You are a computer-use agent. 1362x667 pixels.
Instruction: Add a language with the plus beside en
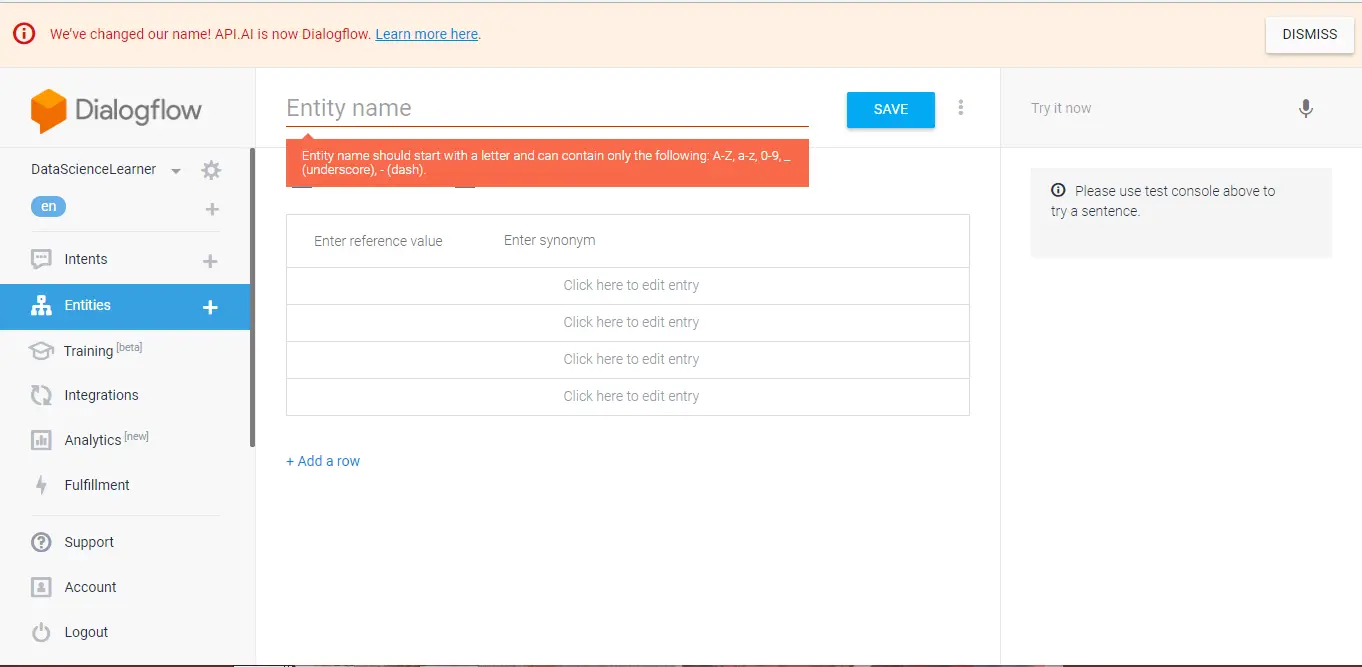212,209
